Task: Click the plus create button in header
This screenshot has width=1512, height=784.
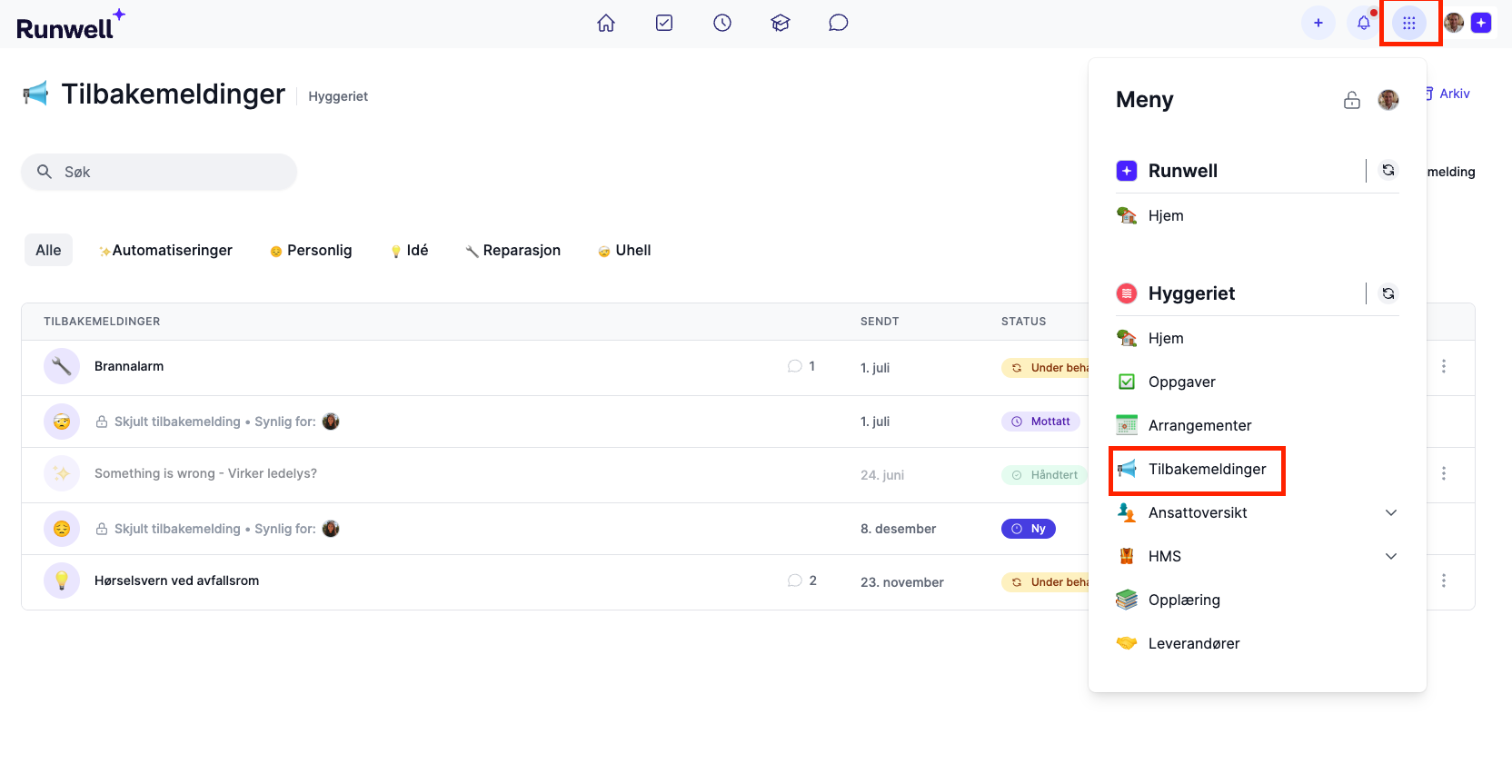Action: [1318, 23]
